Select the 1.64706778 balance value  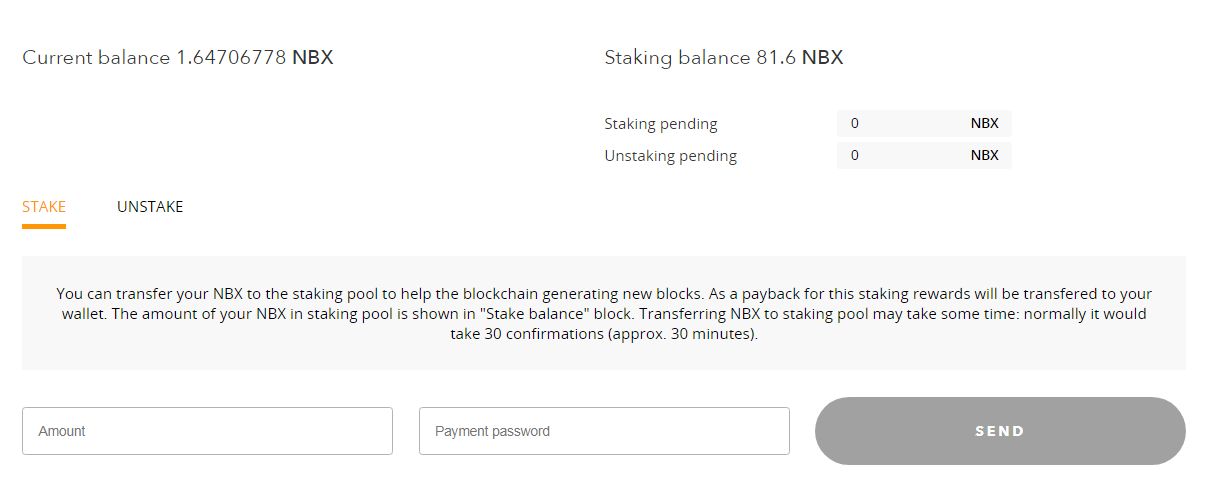tap(232, 58)
